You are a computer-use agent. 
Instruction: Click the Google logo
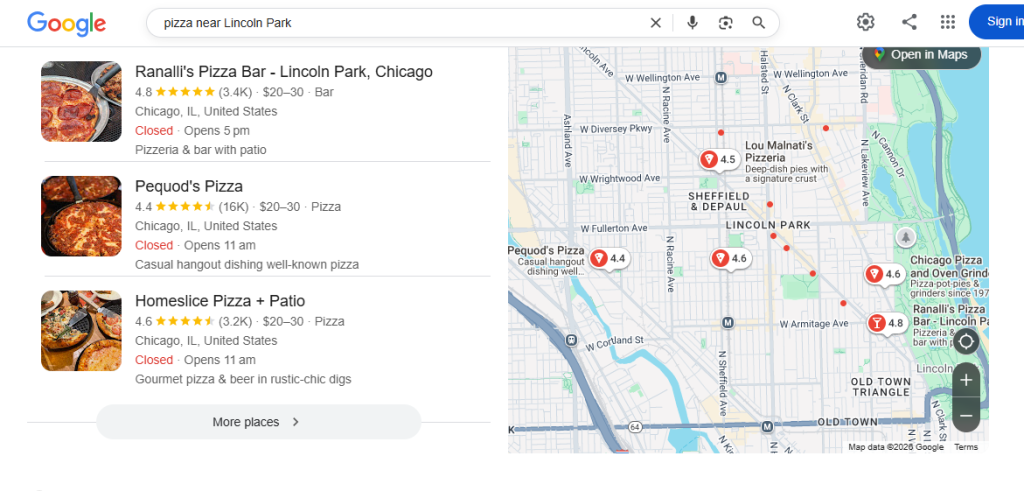[x=66, y=23]
